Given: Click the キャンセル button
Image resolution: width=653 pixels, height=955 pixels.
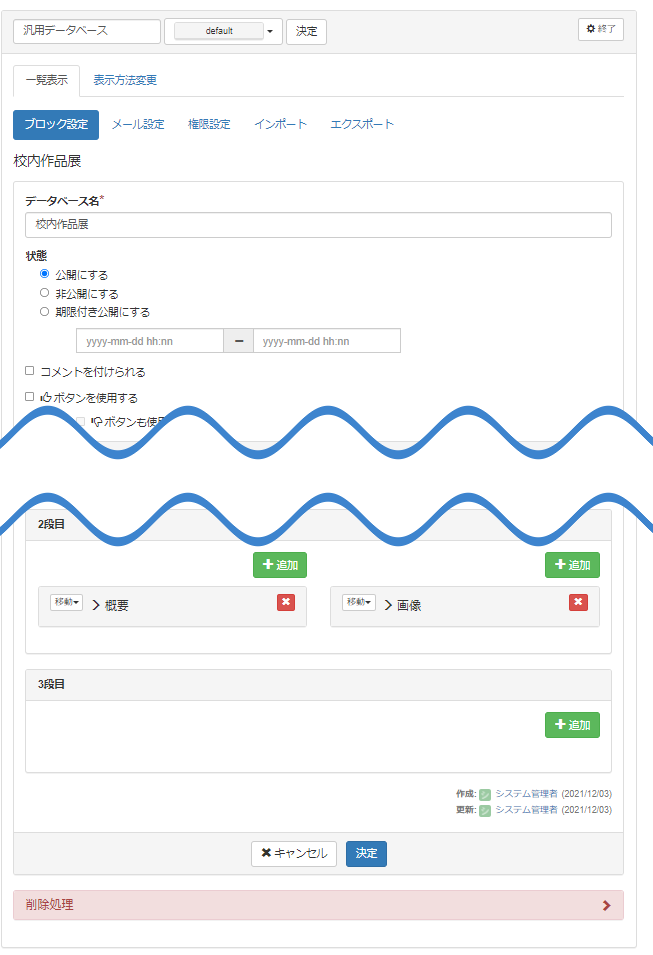Looking at the screenshot, I should [x=294, y=853].
